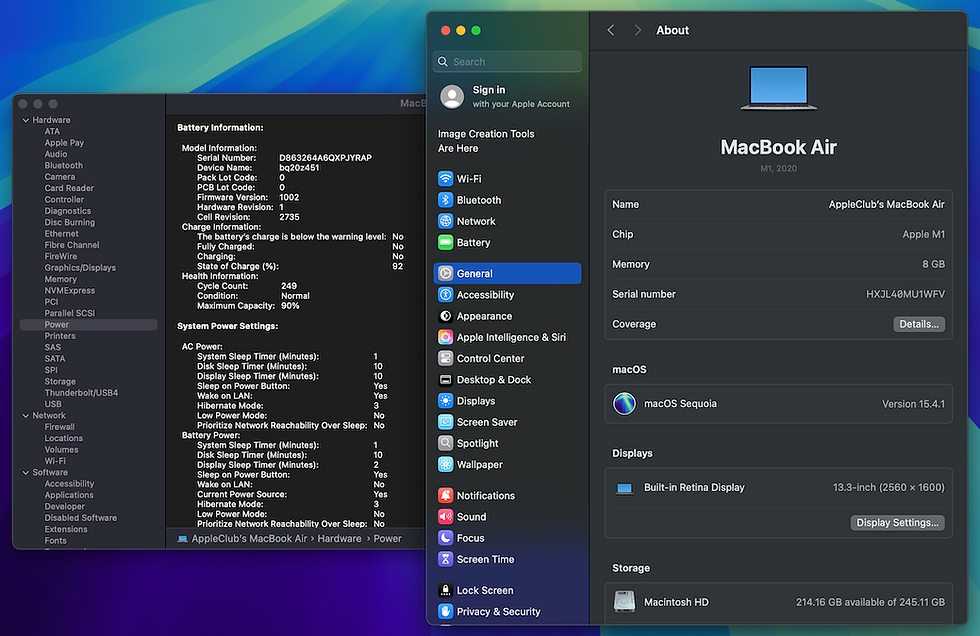Open the Appearance settings icon
This screenshot has height=636, width=980.
[445, 316]
